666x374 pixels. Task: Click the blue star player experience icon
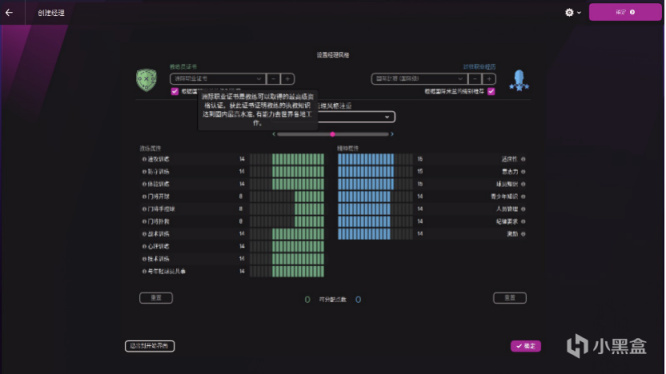[x=519, y=81]
